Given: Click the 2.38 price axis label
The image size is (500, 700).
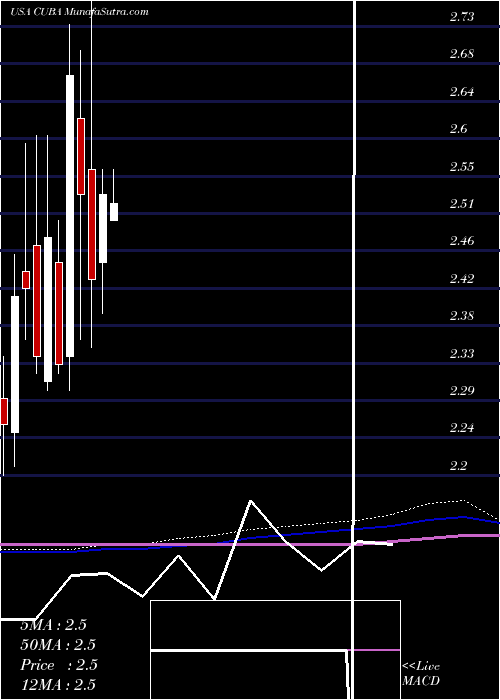Looking at the screenshot, I should (x=462, y=316).
